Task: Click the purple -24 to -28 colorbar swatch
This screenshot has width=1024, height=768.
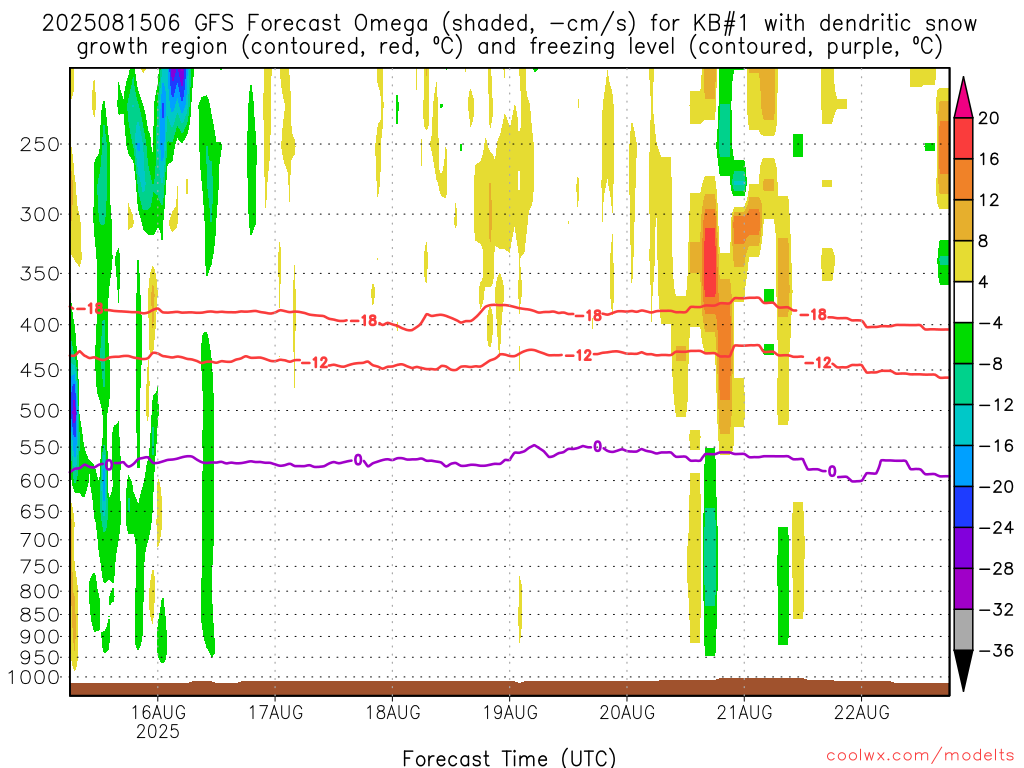Action: pos(963,548)
